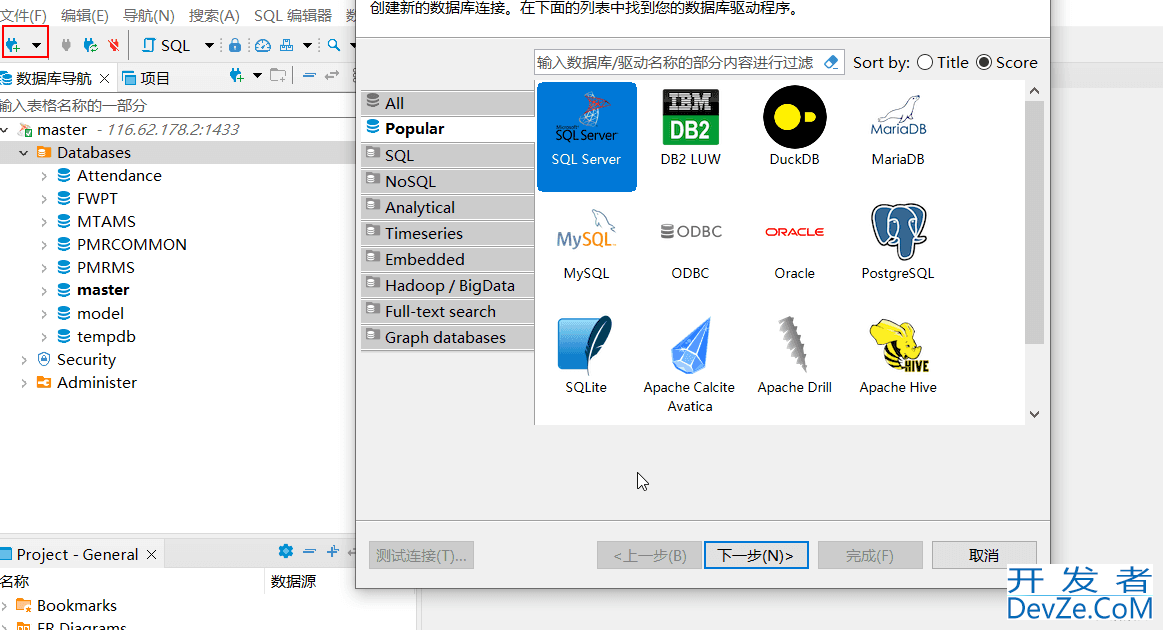Select the DuckDB driver
The width and height of the screenshot is (1163, 630).
(794, 128)
